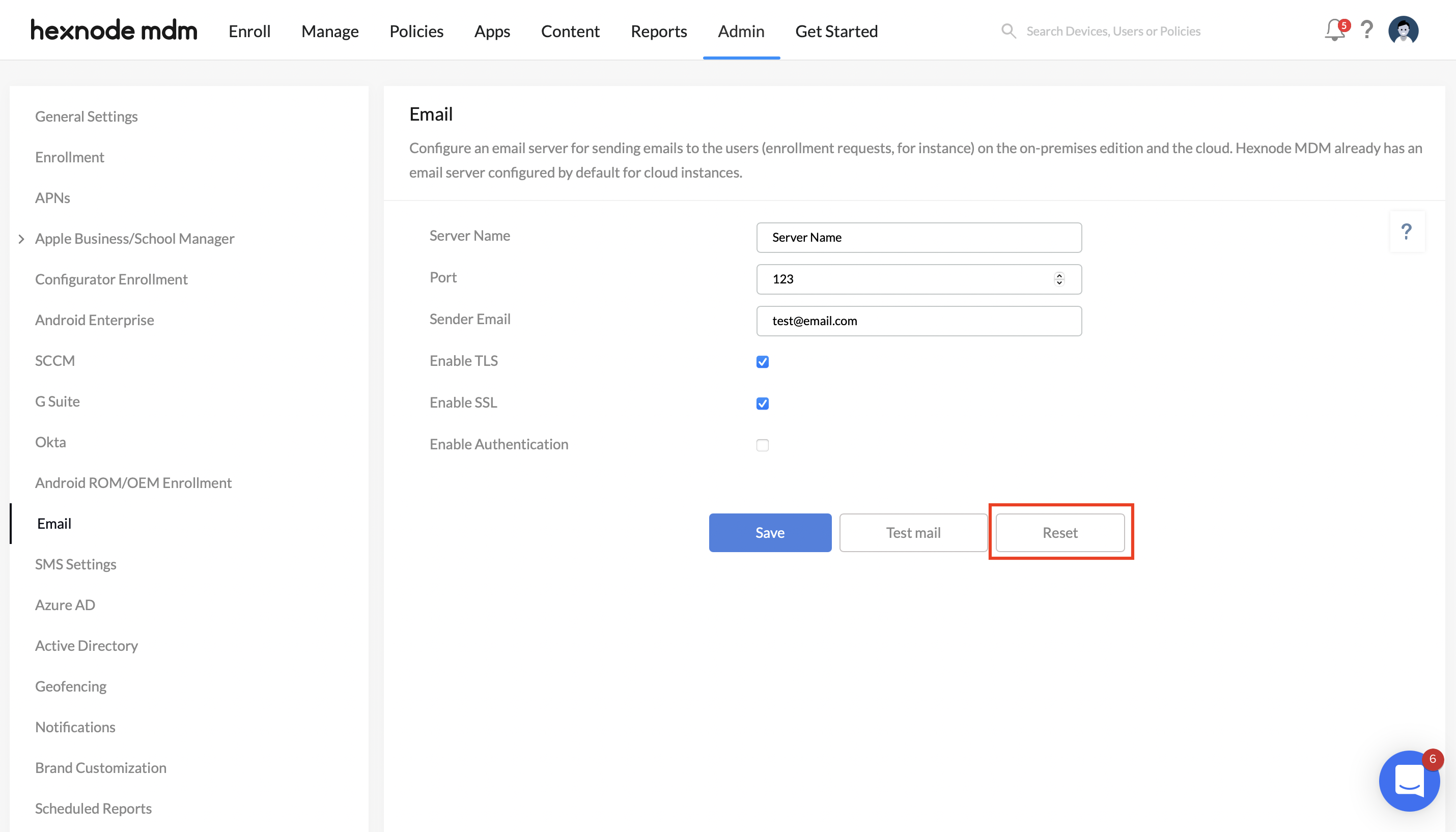Switch to the Policies tab
This screenshot has width=1456, height=832.
click(x=416, y=31)
